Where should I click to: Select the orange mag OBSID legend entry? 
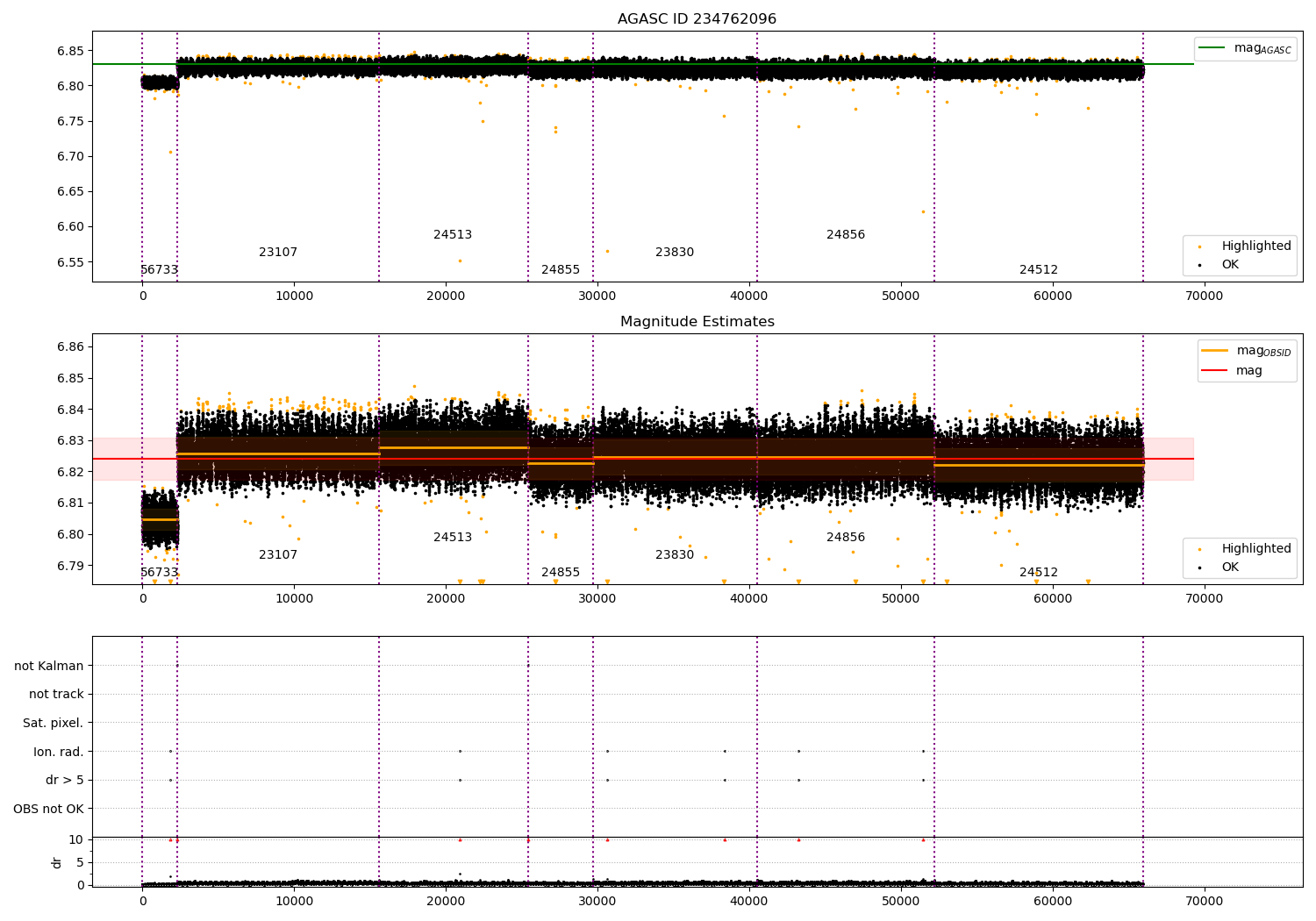click(x=1247, y=351)
